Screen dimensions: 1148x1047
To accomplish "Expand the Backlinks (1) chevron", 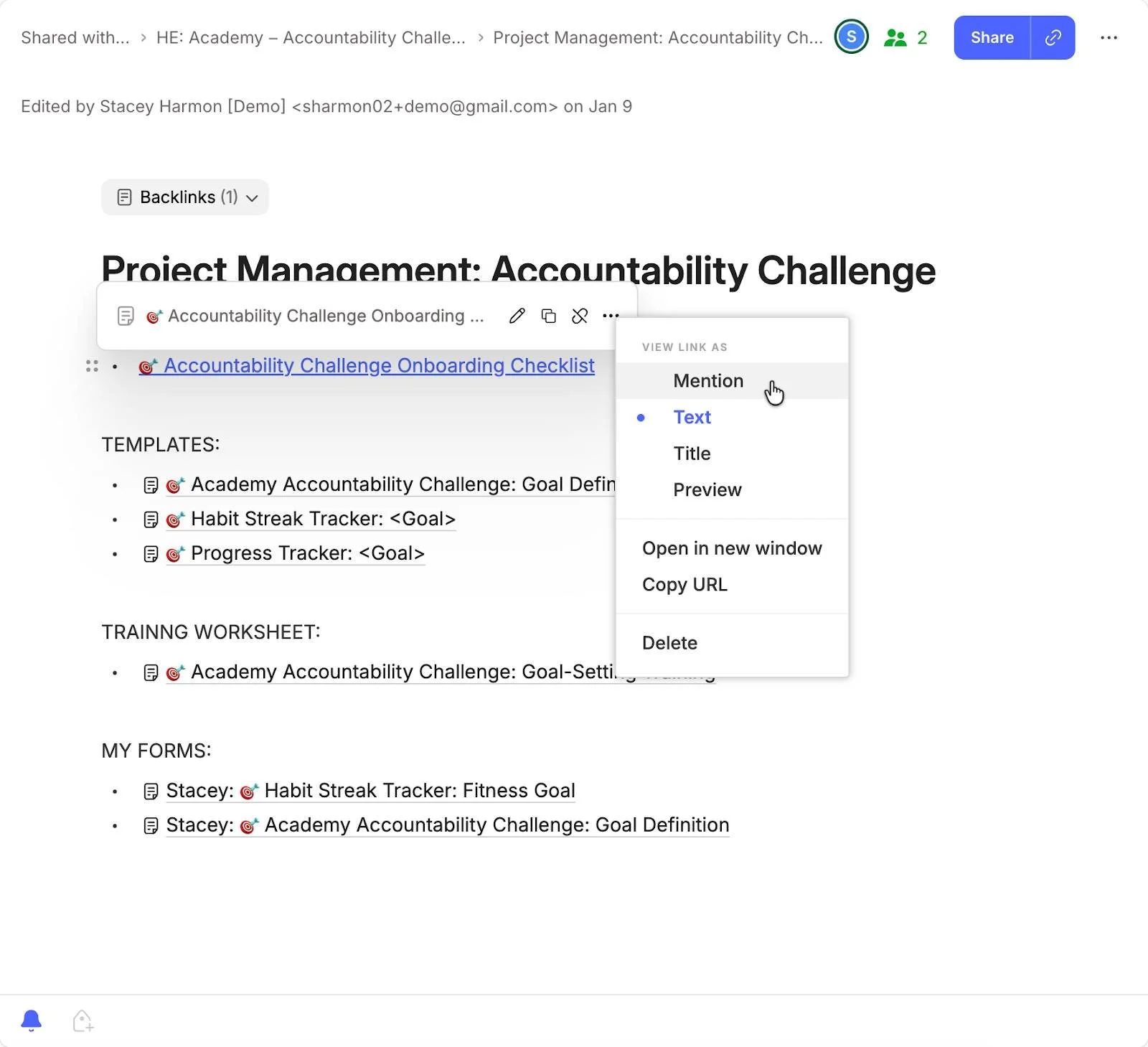I will point(252,198).
